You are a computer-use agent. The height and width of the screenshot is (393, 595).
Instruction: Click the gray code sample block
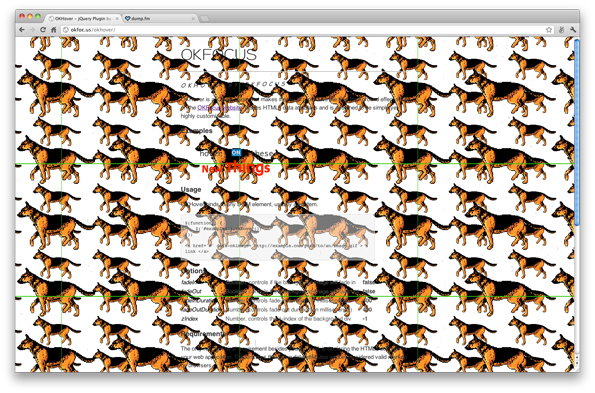[278, 237]
